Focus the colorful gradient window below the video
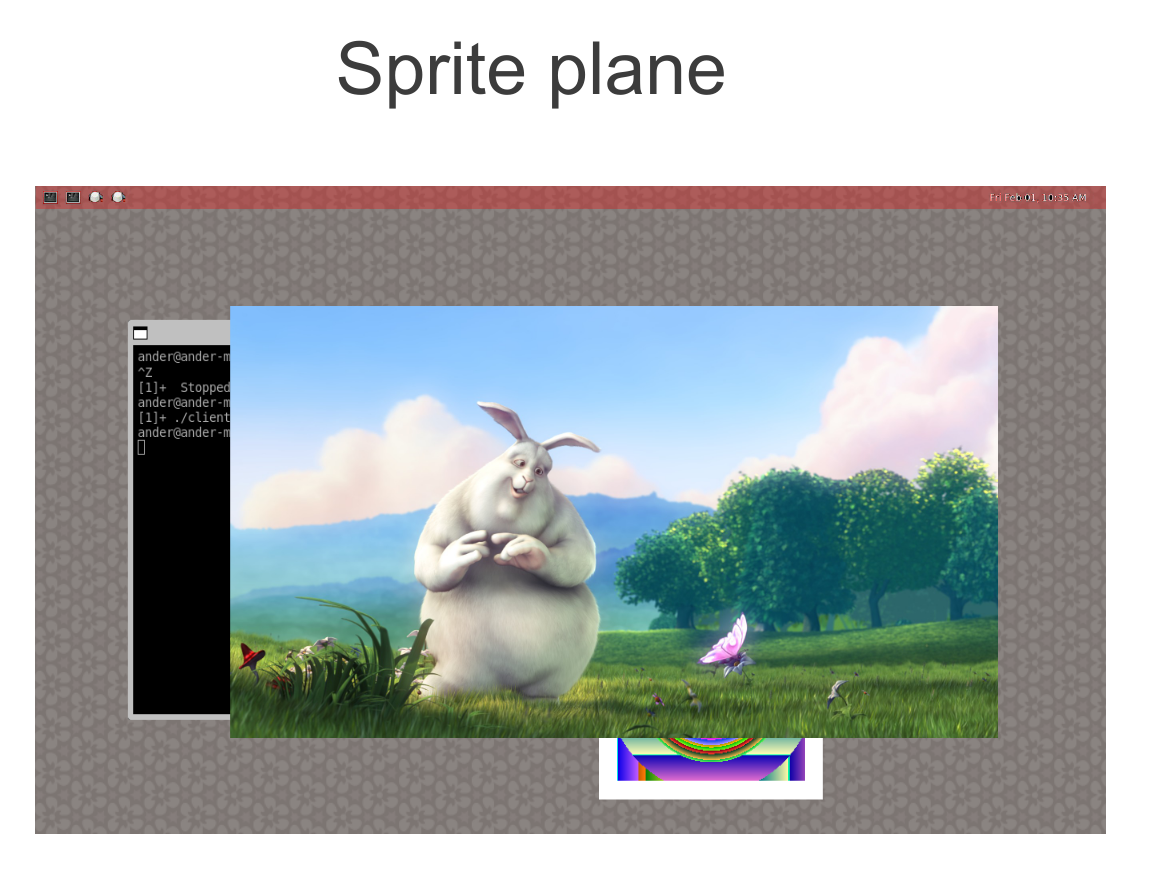1150x873 pixels. (711, 768)
